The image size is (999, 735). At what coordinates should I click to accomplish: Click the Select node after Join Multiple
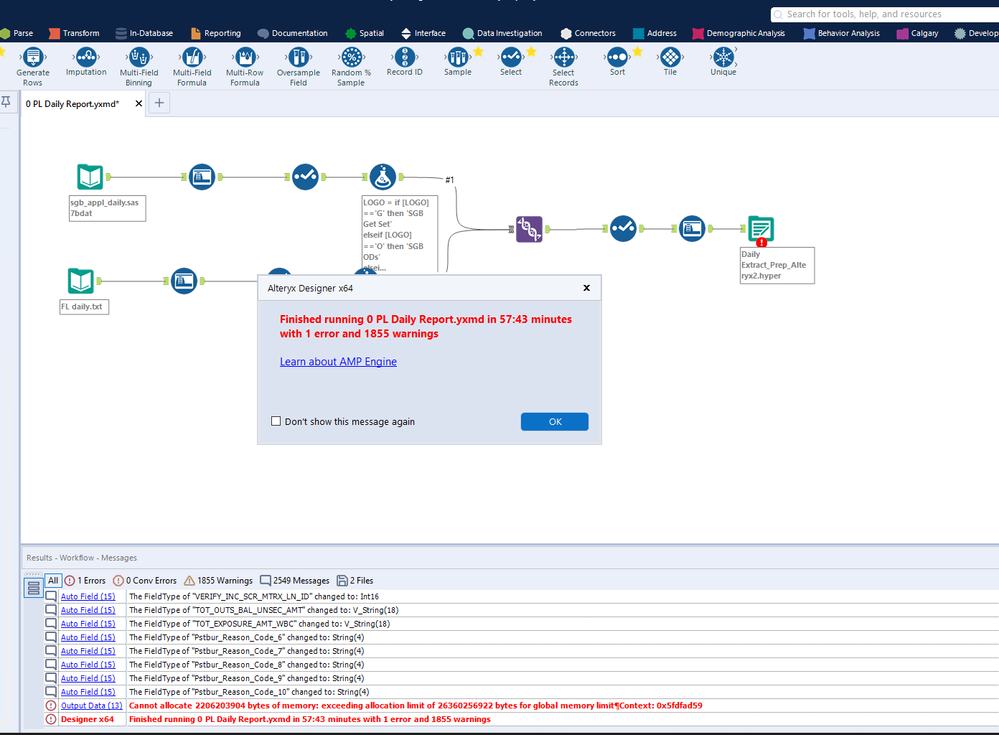623,229
